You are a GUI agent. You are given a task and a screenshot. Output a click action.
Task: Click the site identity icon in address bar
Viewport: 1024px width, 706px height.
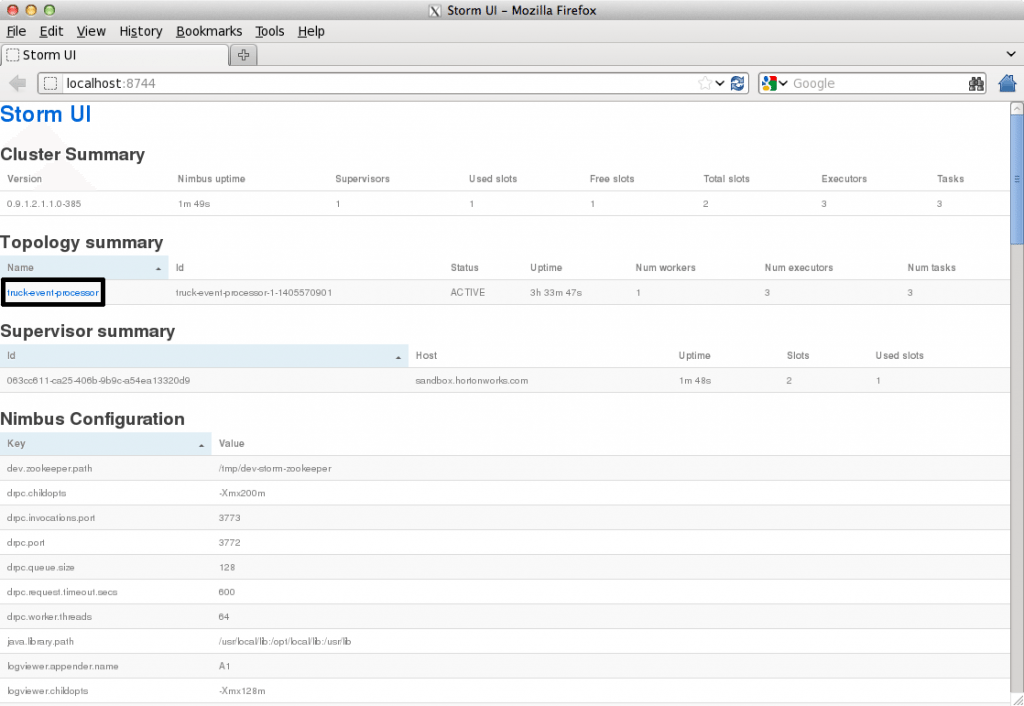[x=51, y=84]
